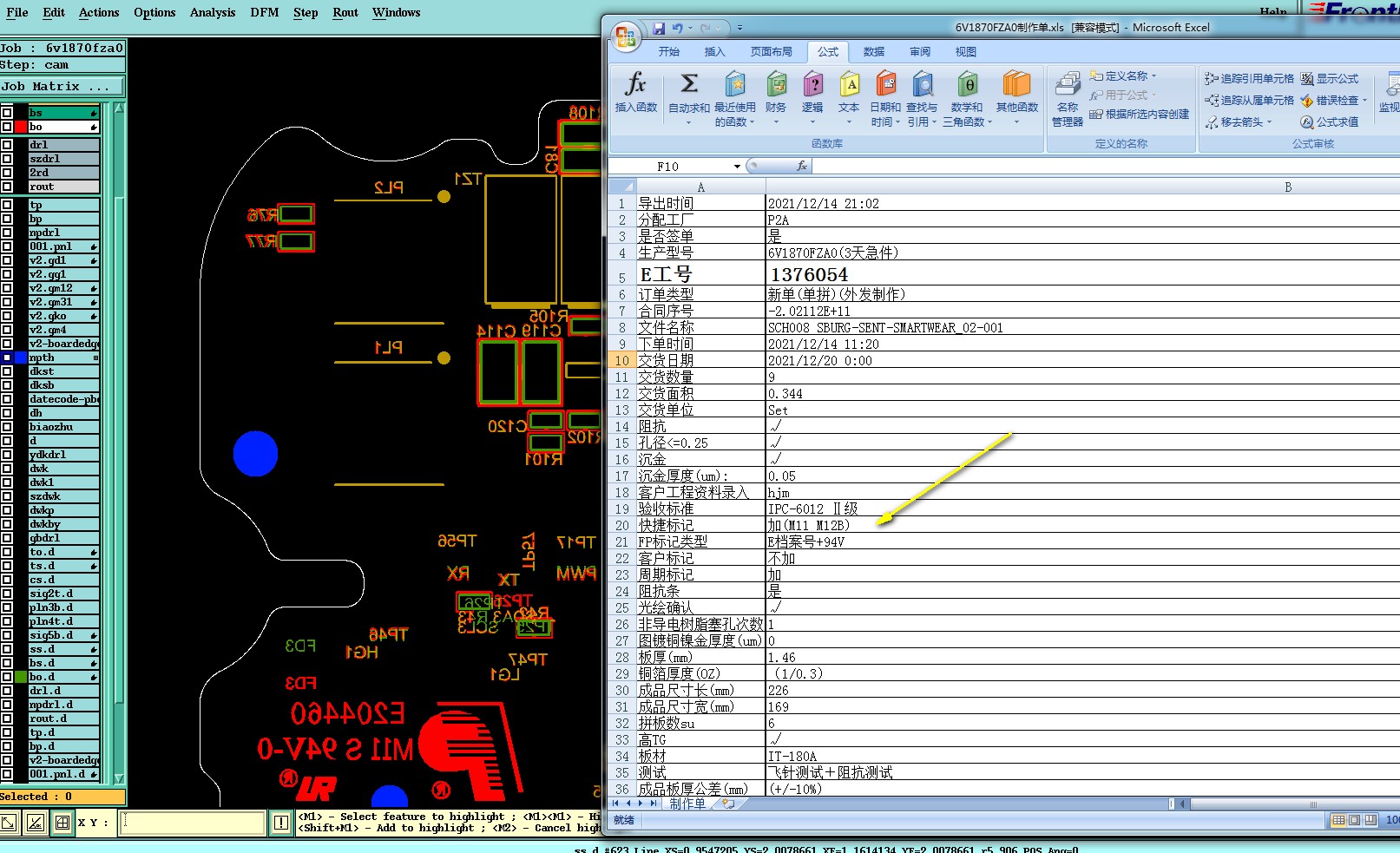Expand the Define Name (定义名称) dropdown

tap(1154, 76)
